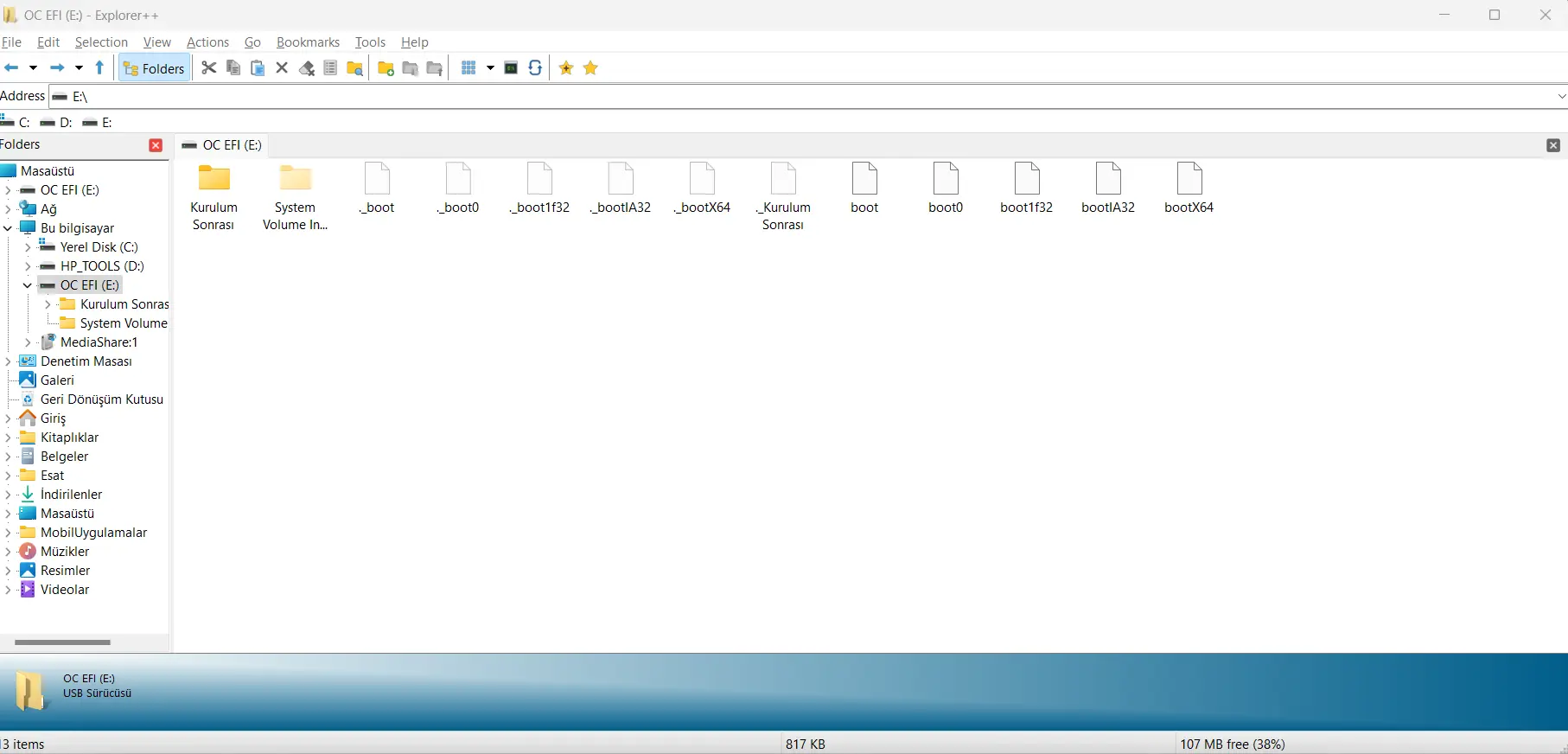Open the Actions menu
1568x754 pixels.
[207, 42]
